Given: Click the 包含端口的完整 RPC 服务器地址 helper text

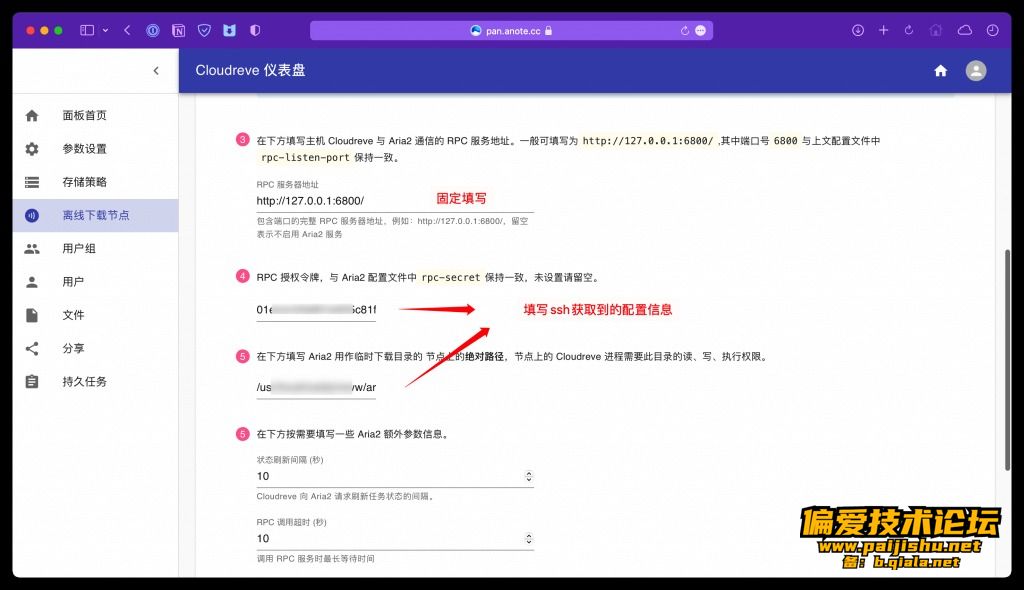Looking at the screenshot, I should (x=392, y=227).
